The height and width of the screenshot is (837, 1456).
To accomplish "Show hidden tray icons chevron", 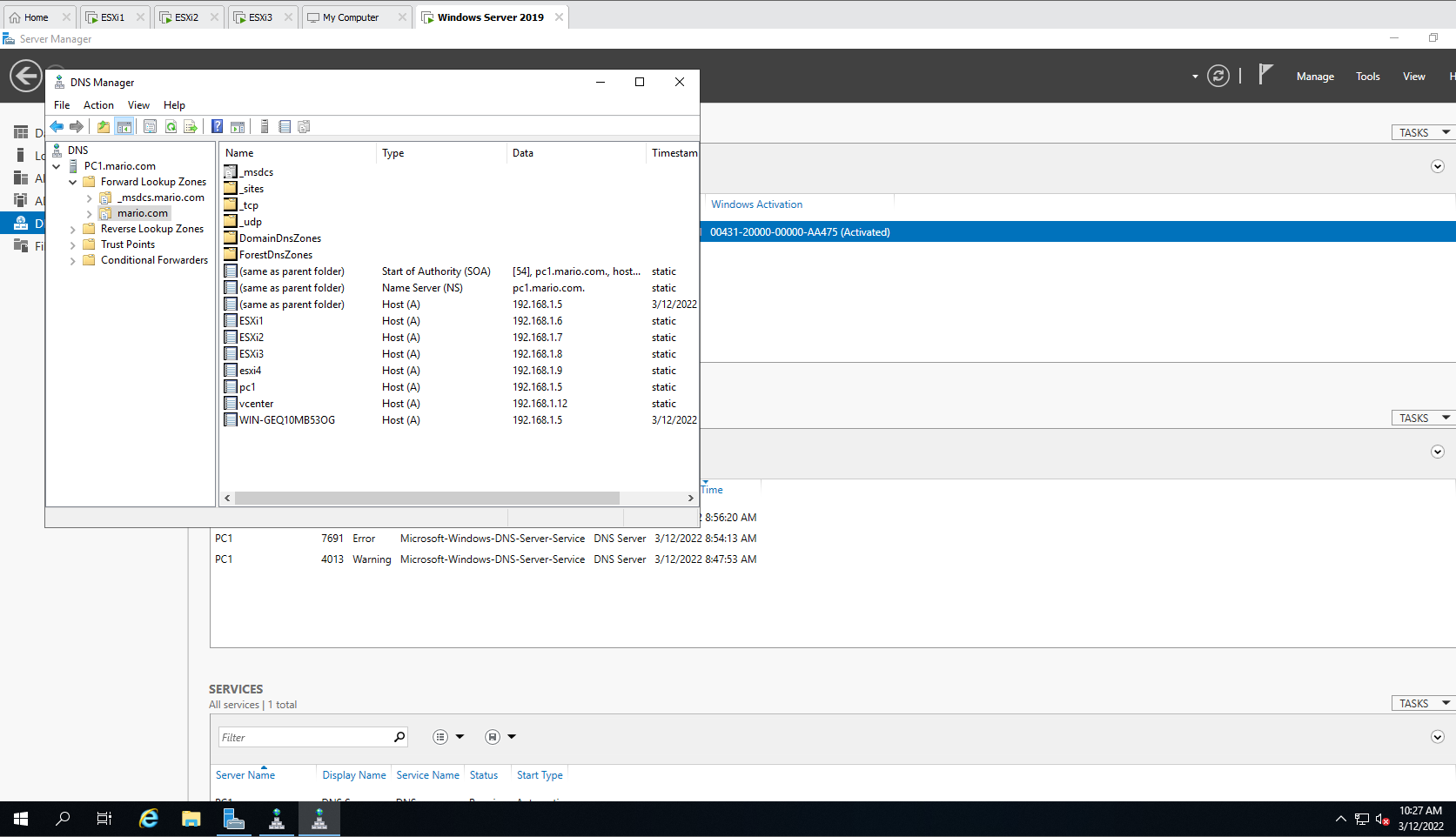I will click(x=1341, y=819).
